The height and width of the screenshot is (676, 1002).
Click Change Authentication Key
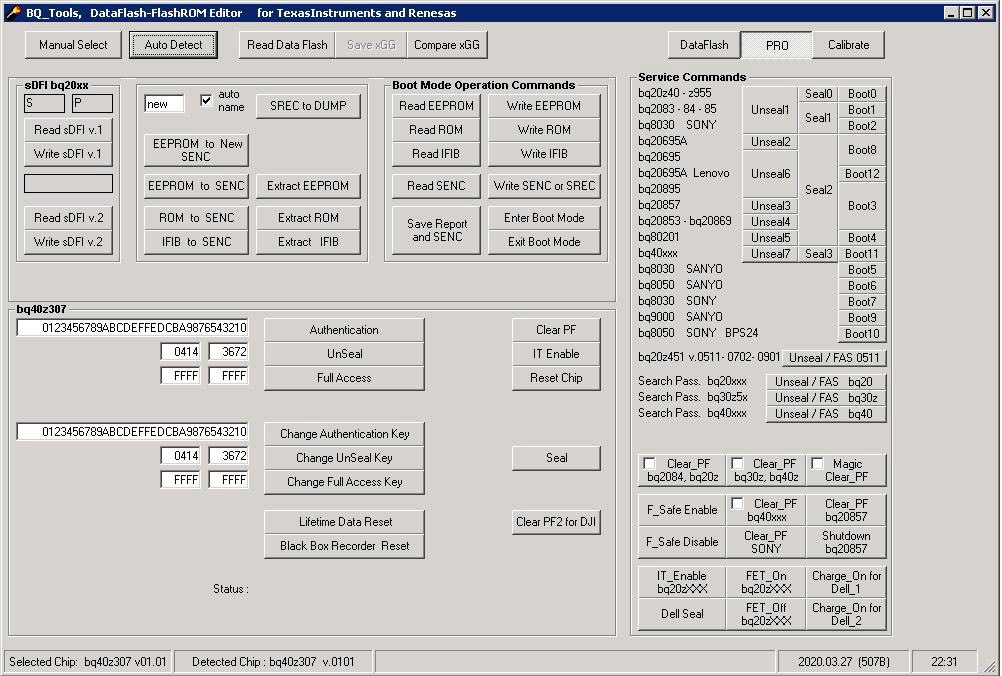pos(344,434)
